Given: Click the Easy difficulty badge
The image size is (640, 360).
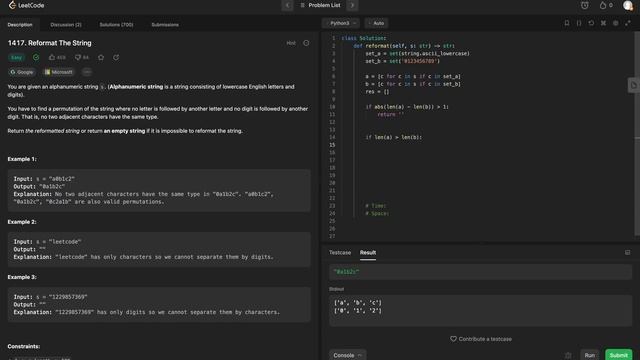Looking at the screenshot, I should coord(16,58).
